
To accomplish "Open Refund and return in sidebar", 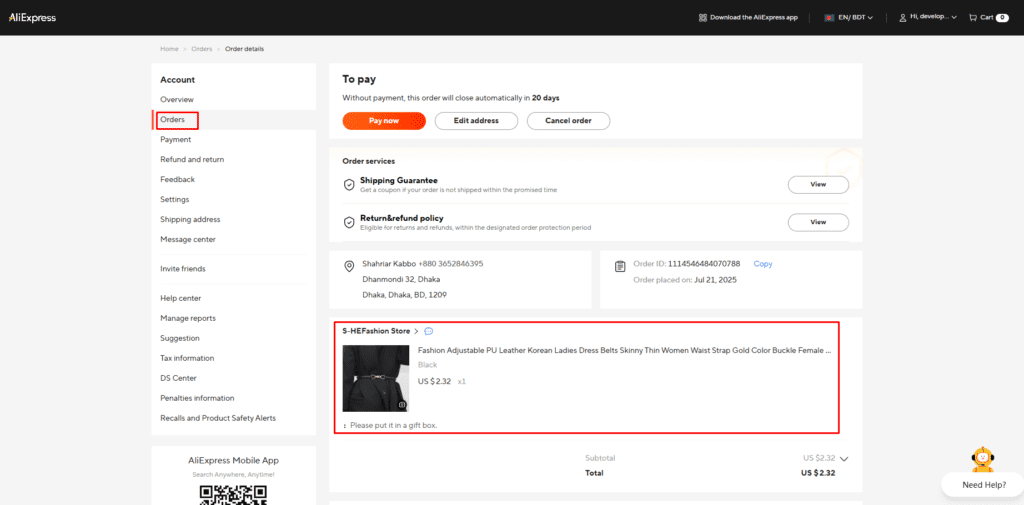I will [192, 160].
